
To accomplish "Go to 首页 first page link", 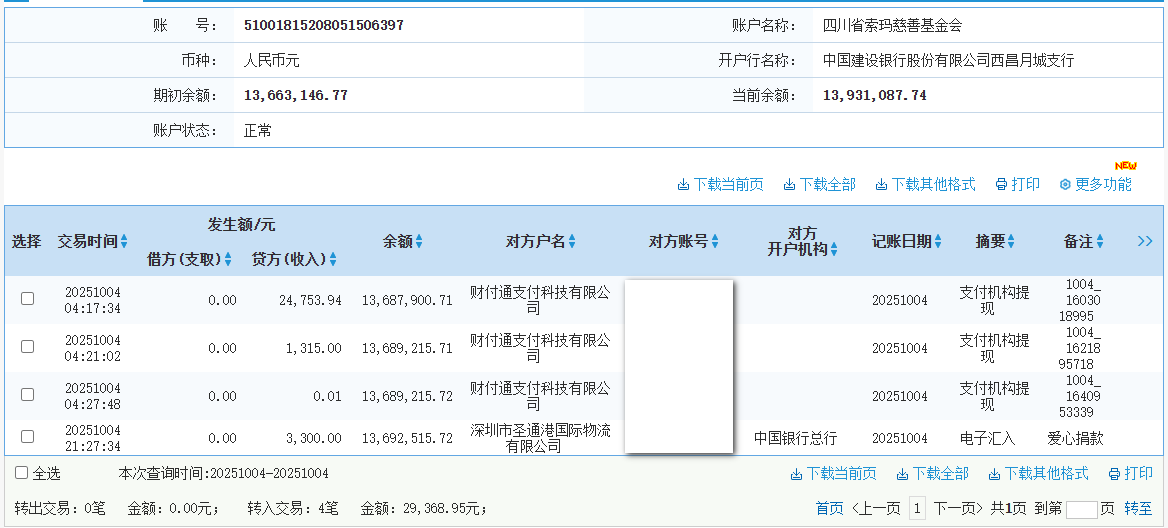I will (x=829, y=509).
